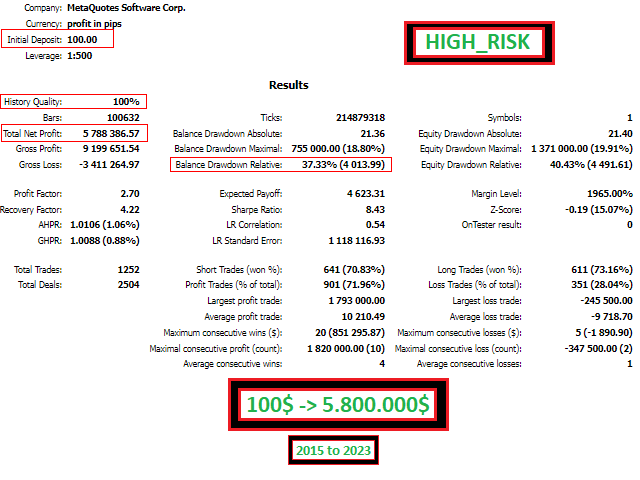
Task: Click the Sharpe Ratio: label
Action: point(257,209)
